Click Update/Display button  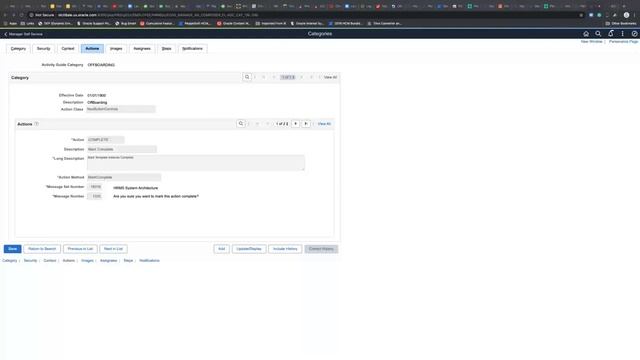point(249,249)
